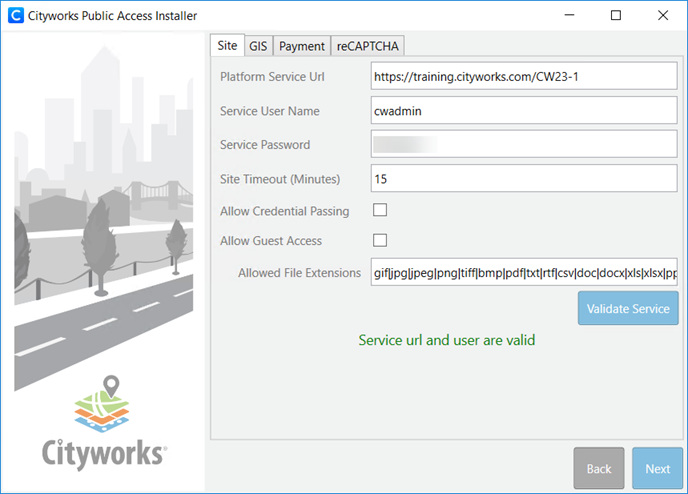Switch to the Site tab
This screenshot has height=494, width=688.
pos(227,46)
